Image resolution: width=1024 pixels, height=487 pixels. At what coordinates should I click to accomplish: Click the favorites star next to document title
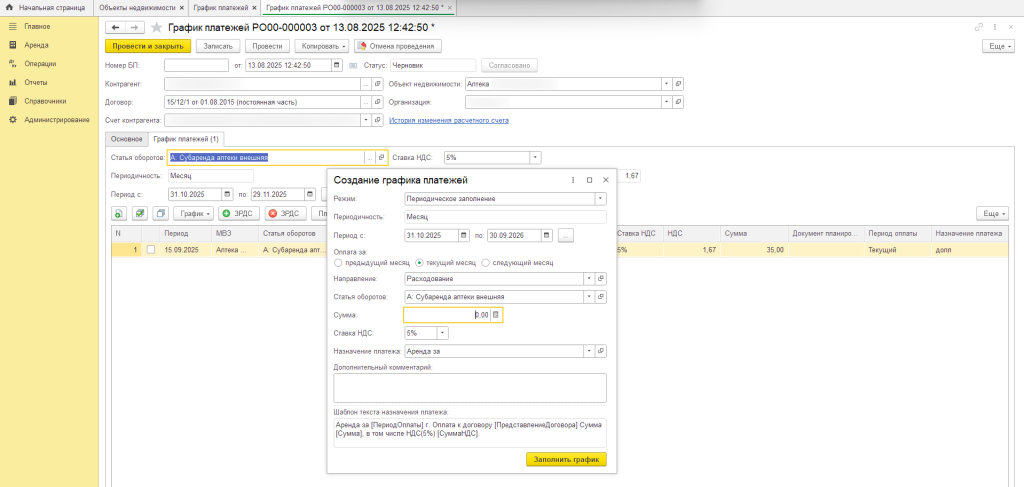pyautogui.click(x=156, y=27)
